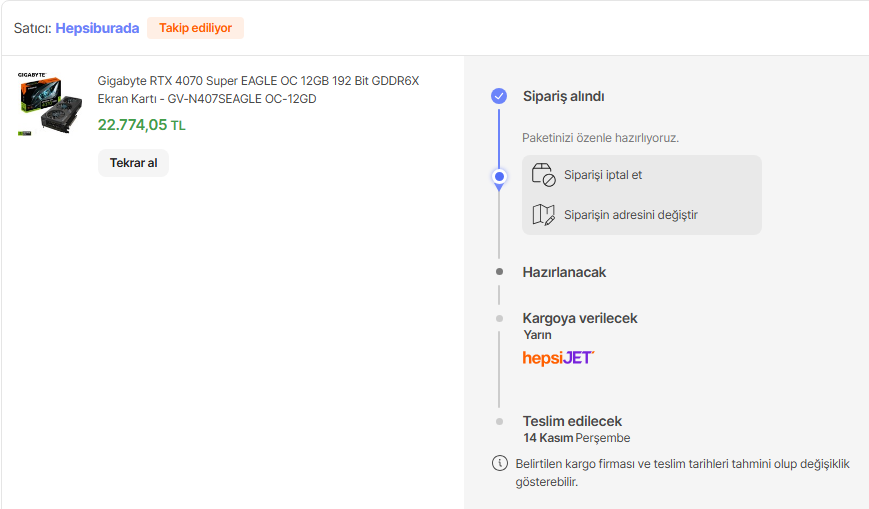Click the Sipariş alındı checkmark icon
This screenshot has height=509, width=869.
pyautogui.click(x=499, y=96)
